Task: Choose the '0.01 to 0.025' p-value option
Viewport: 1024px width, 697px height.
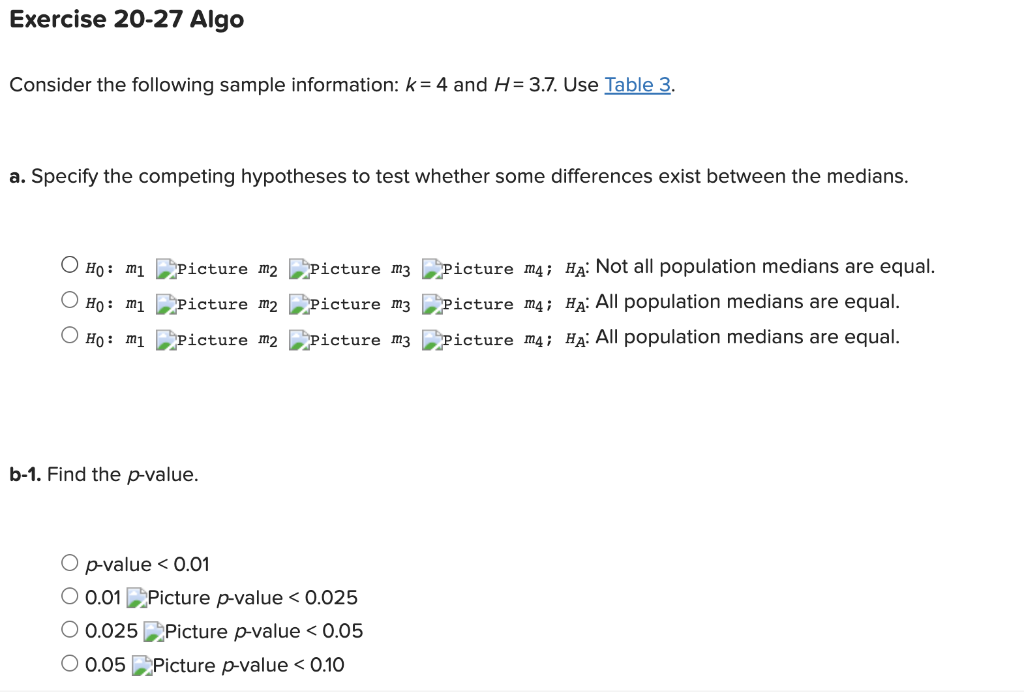Action: (x=69, y=596)
